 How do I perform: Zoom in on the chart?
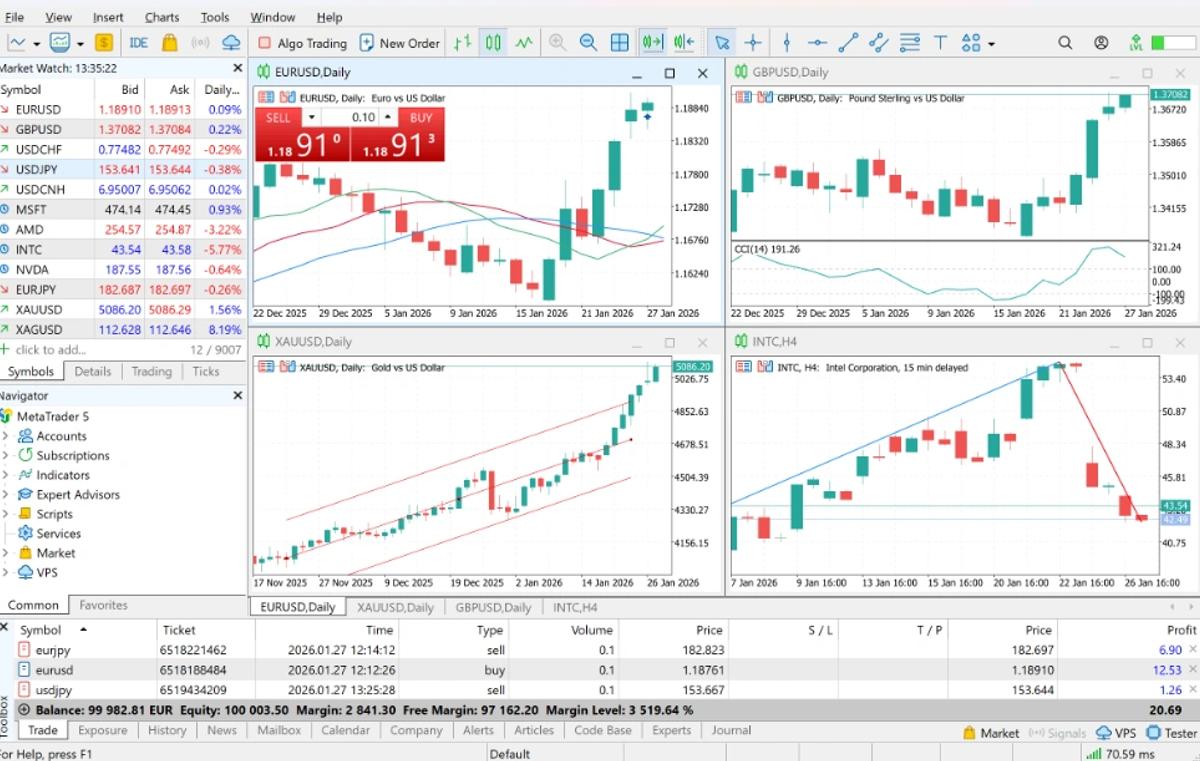point(557,43)
